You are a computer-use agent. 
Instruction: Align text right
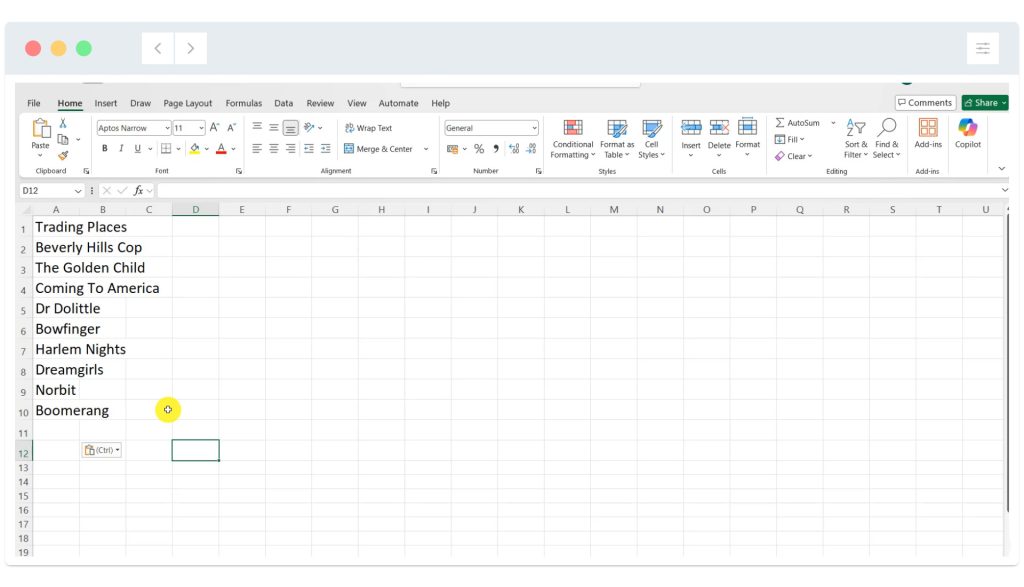pyautogui.click(x=291, y=149)
